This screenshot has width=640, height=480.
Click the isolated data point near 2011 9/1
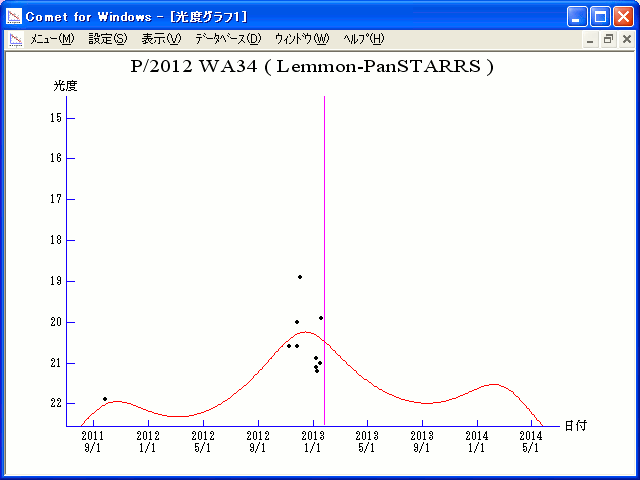coord(105,399)
